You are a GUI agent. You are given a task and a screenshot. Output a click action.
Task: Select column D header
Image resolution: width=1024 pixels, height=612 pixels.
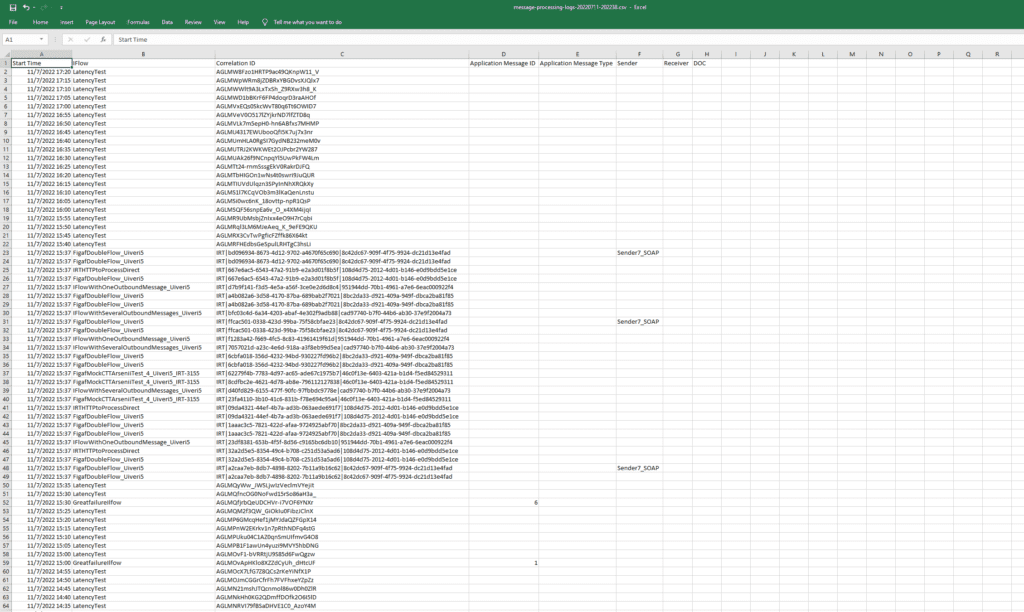pyautogui.click(x=503, y=54)
